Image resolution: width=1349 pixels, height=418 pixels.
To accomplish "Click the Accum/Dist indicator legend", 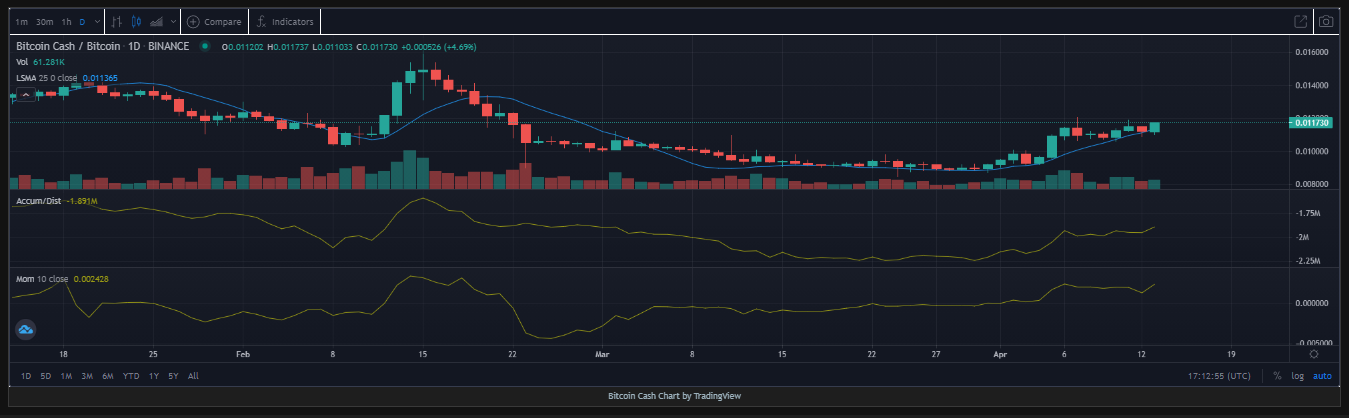I will [39, 201].
